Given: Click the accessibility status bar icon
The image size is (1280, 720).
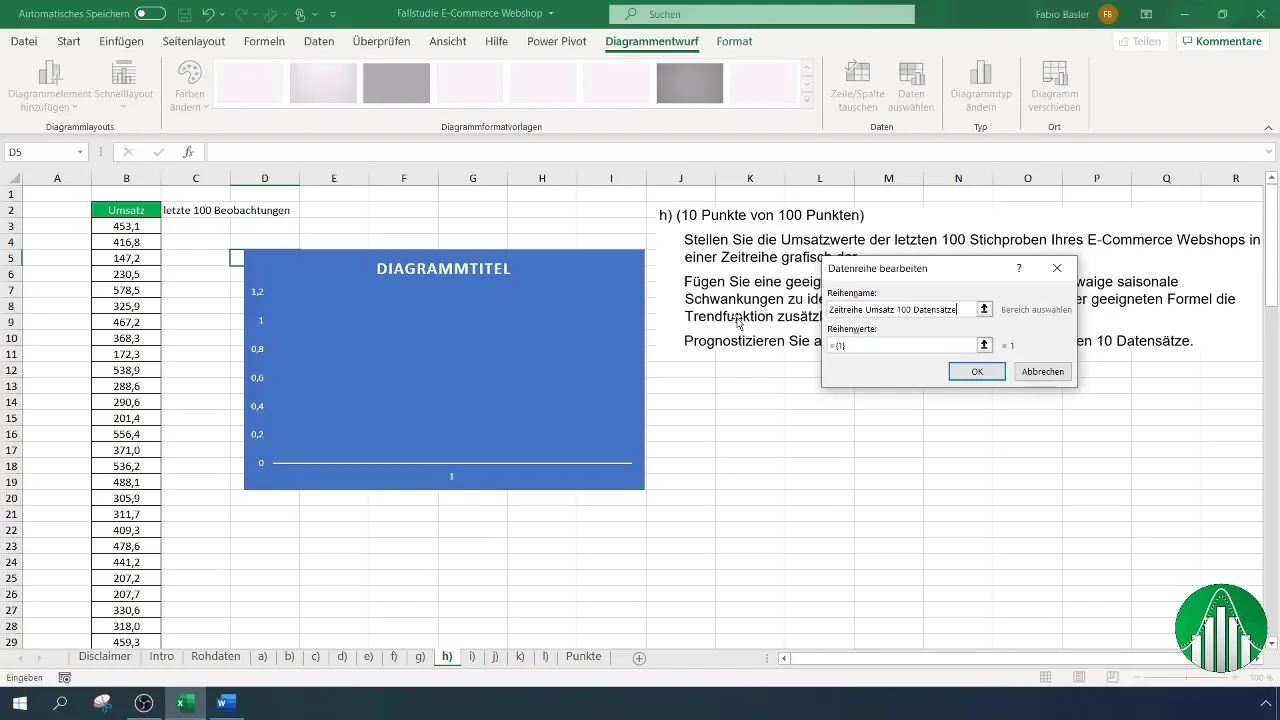Looking at the screenshot, I should point(65,678).
